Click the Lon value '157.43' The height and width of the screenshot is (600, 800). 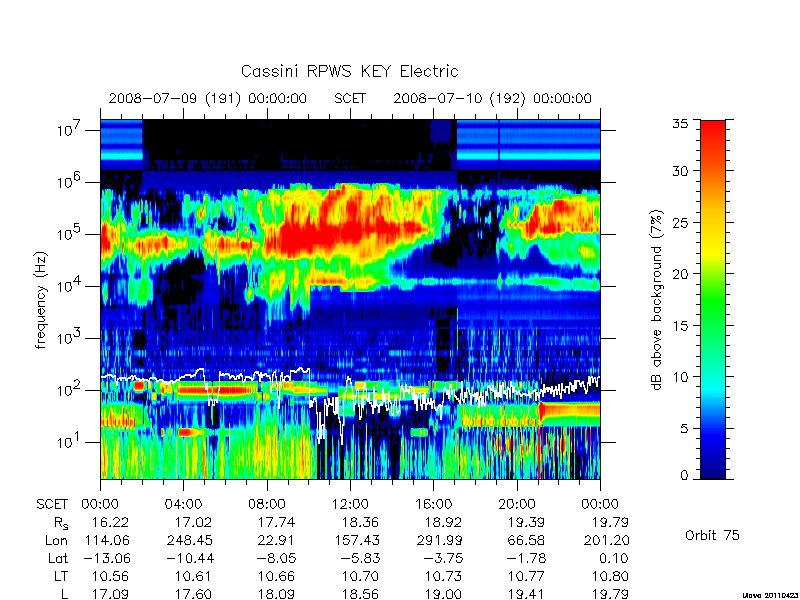(356, 540)
